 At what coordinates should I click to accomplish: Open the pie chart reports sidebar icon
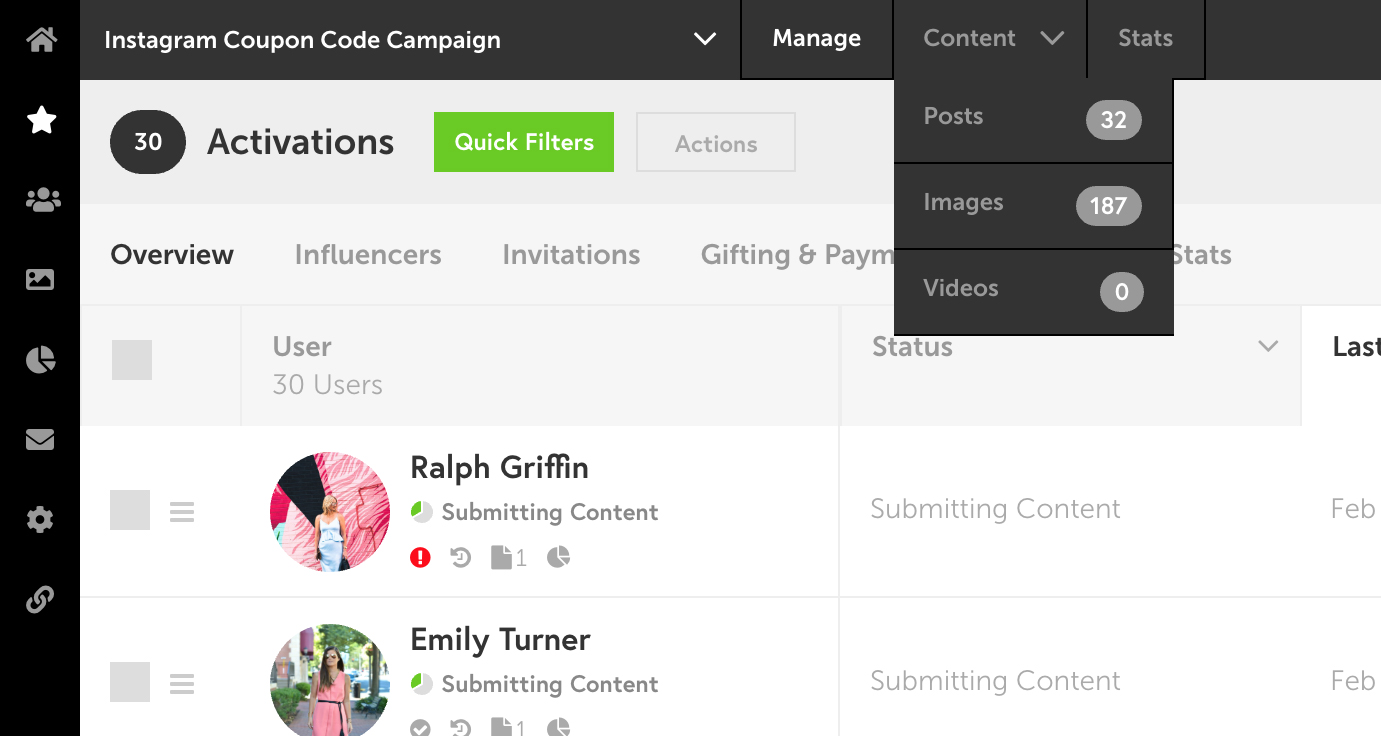(40, 360)
